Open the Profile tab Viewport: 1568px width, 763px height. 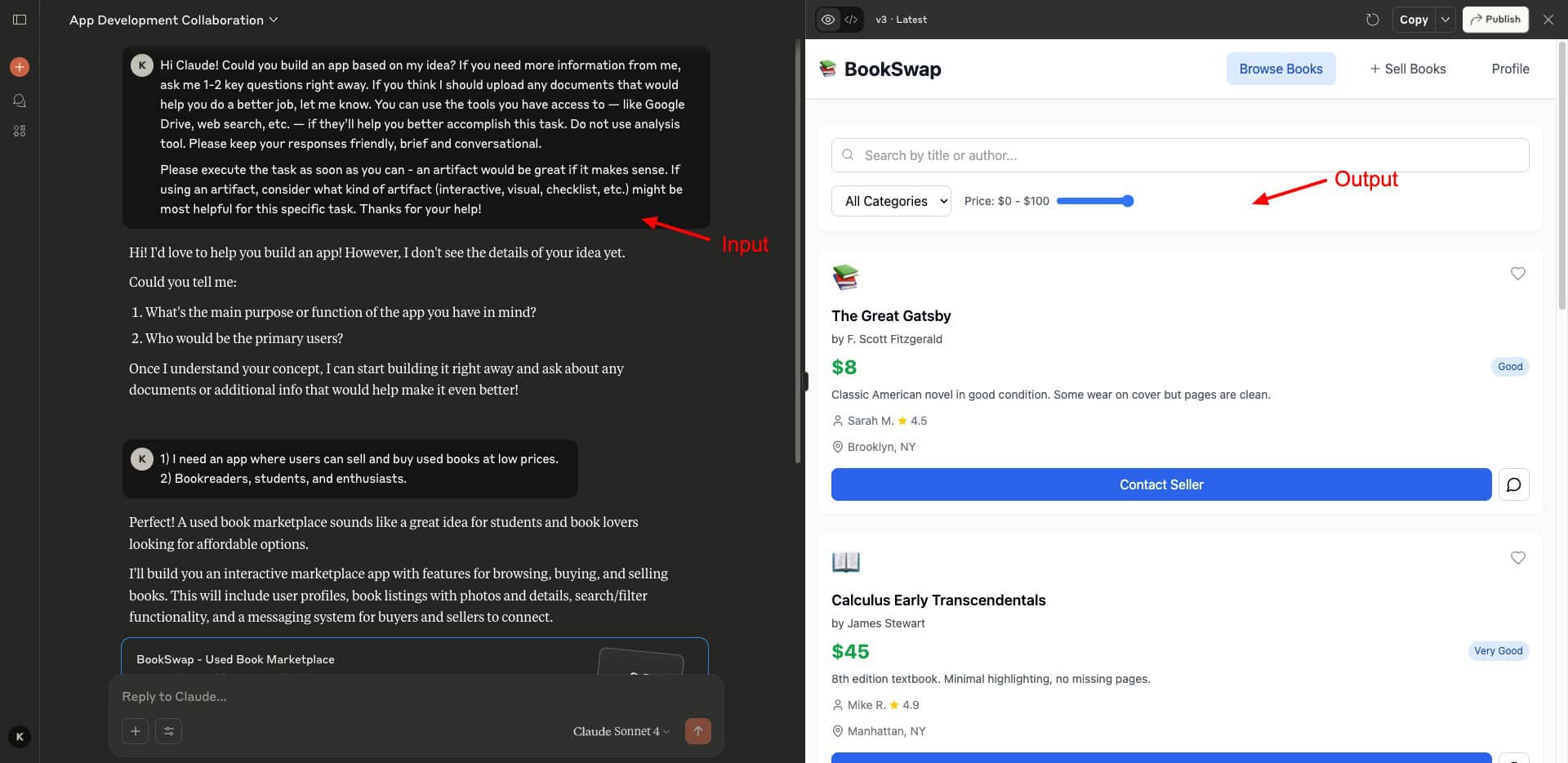pyautogui.click(x=1510, y=69)
